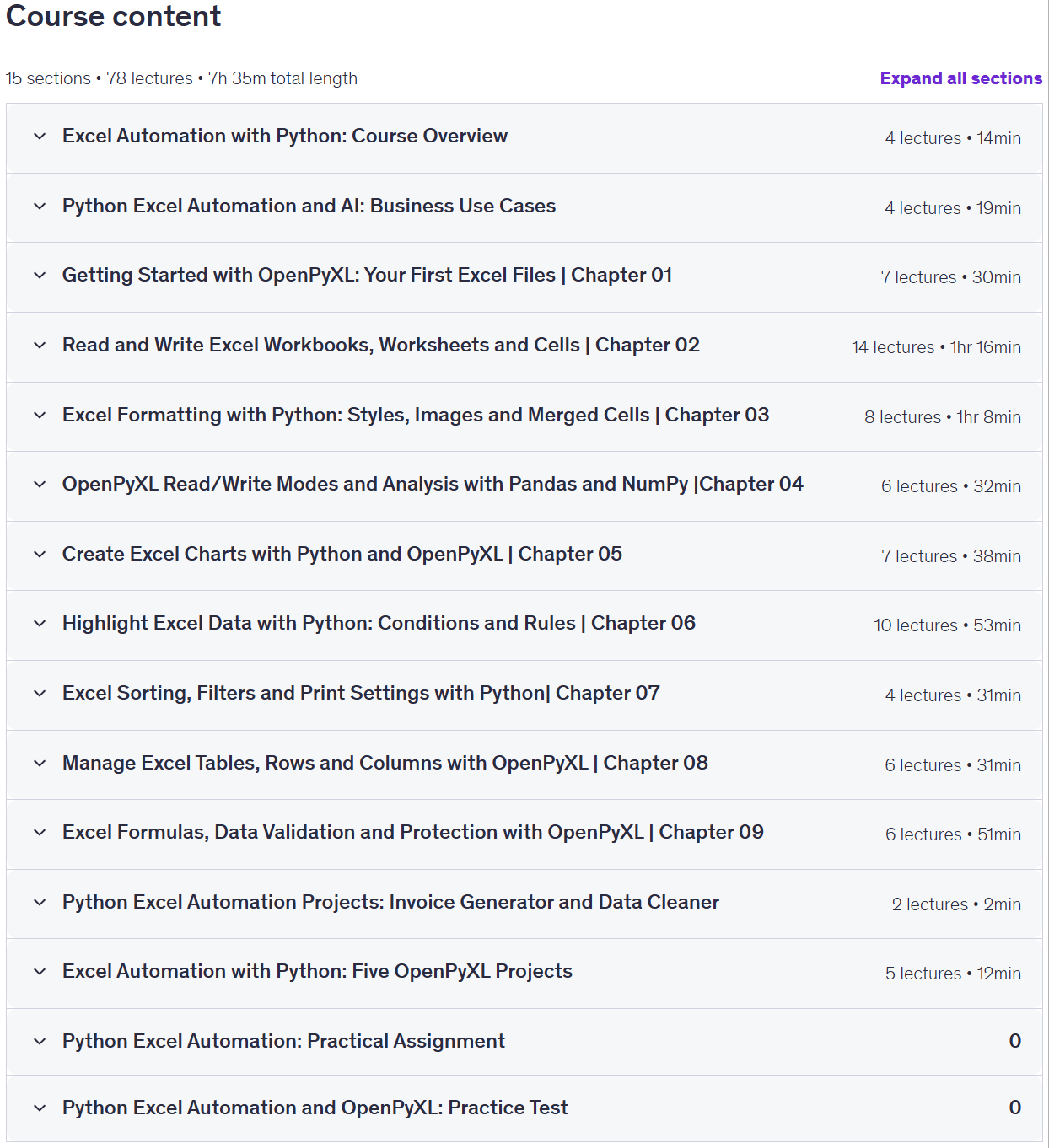Image resolution: width=1049 pixels, height=1148 pixels.
Task: Click "OpenPyXL Read/Write Modes and Analysis" title
Action: click(x=433, y=485)
